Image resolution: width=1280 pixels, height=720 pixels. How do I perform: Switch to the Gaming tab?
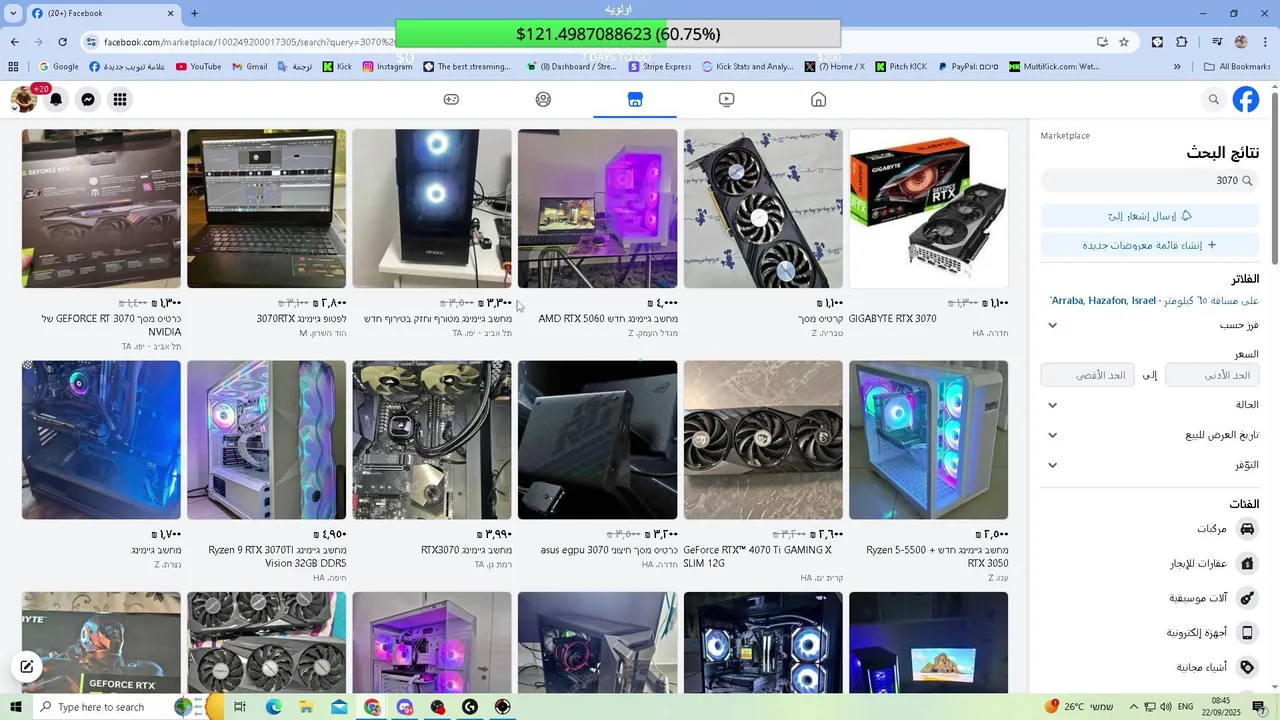[452, 99]
